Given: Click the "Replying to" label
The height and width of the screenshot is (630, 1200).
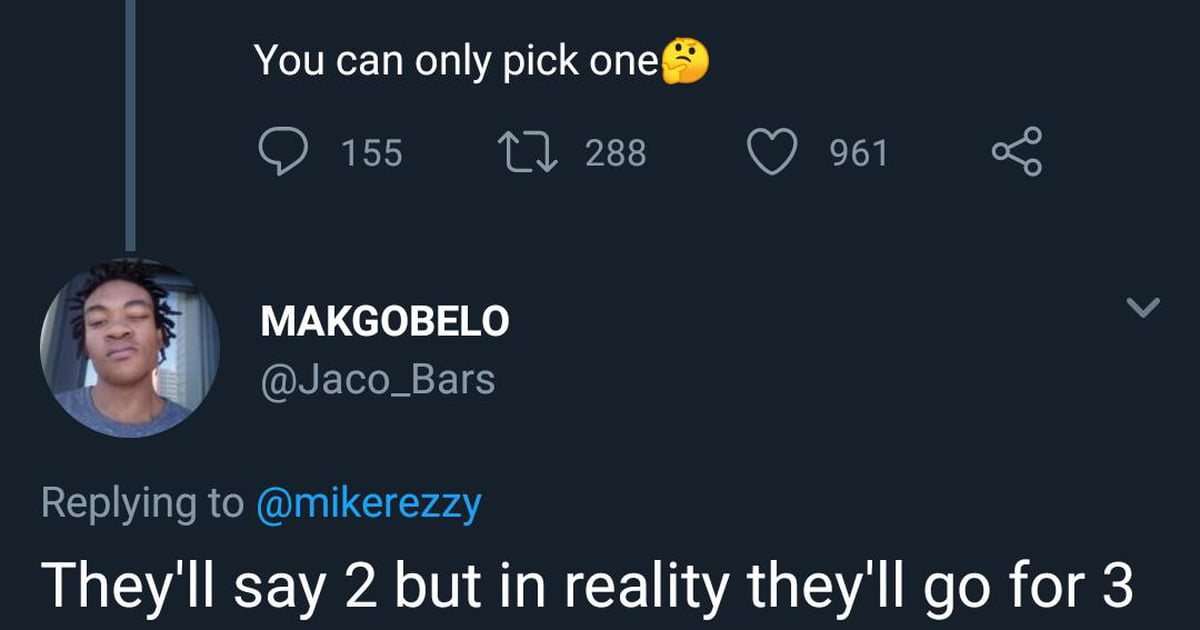Looking at the screenshot, I should (141, 503).
